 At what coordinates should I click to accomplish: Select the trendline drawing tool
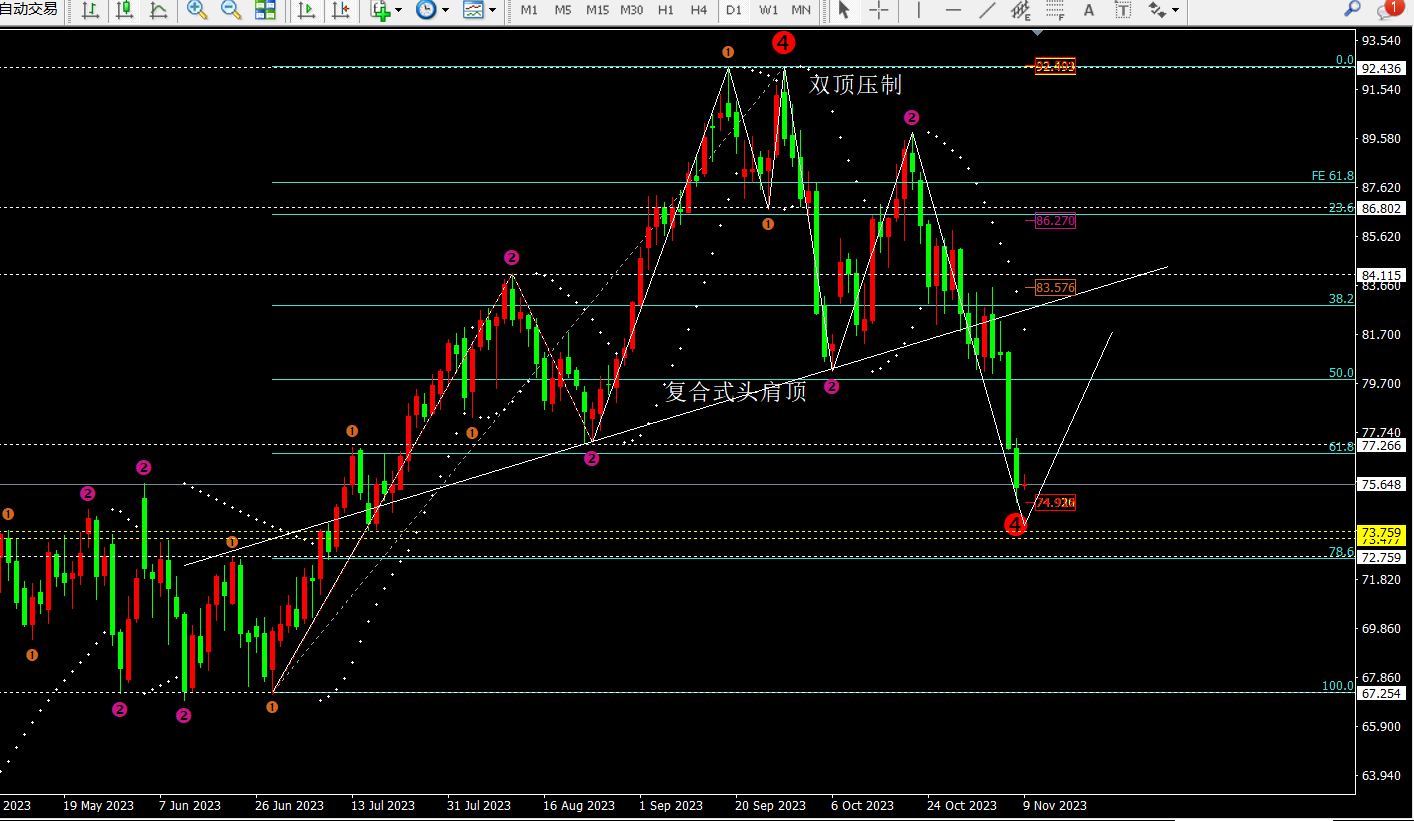click(x=987, y=10)
